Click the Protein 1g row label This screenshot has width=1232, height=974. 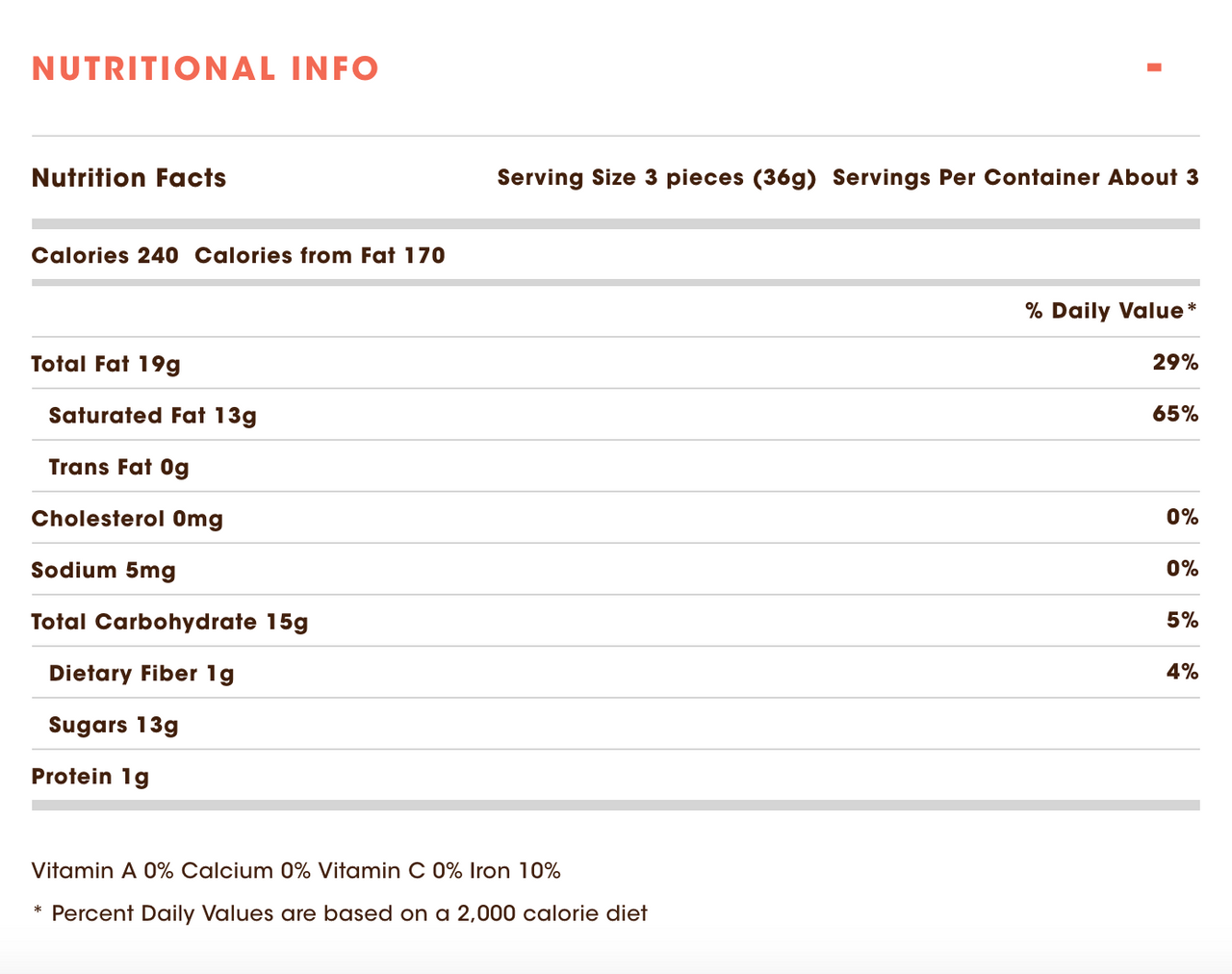click(x=90, y=777)
